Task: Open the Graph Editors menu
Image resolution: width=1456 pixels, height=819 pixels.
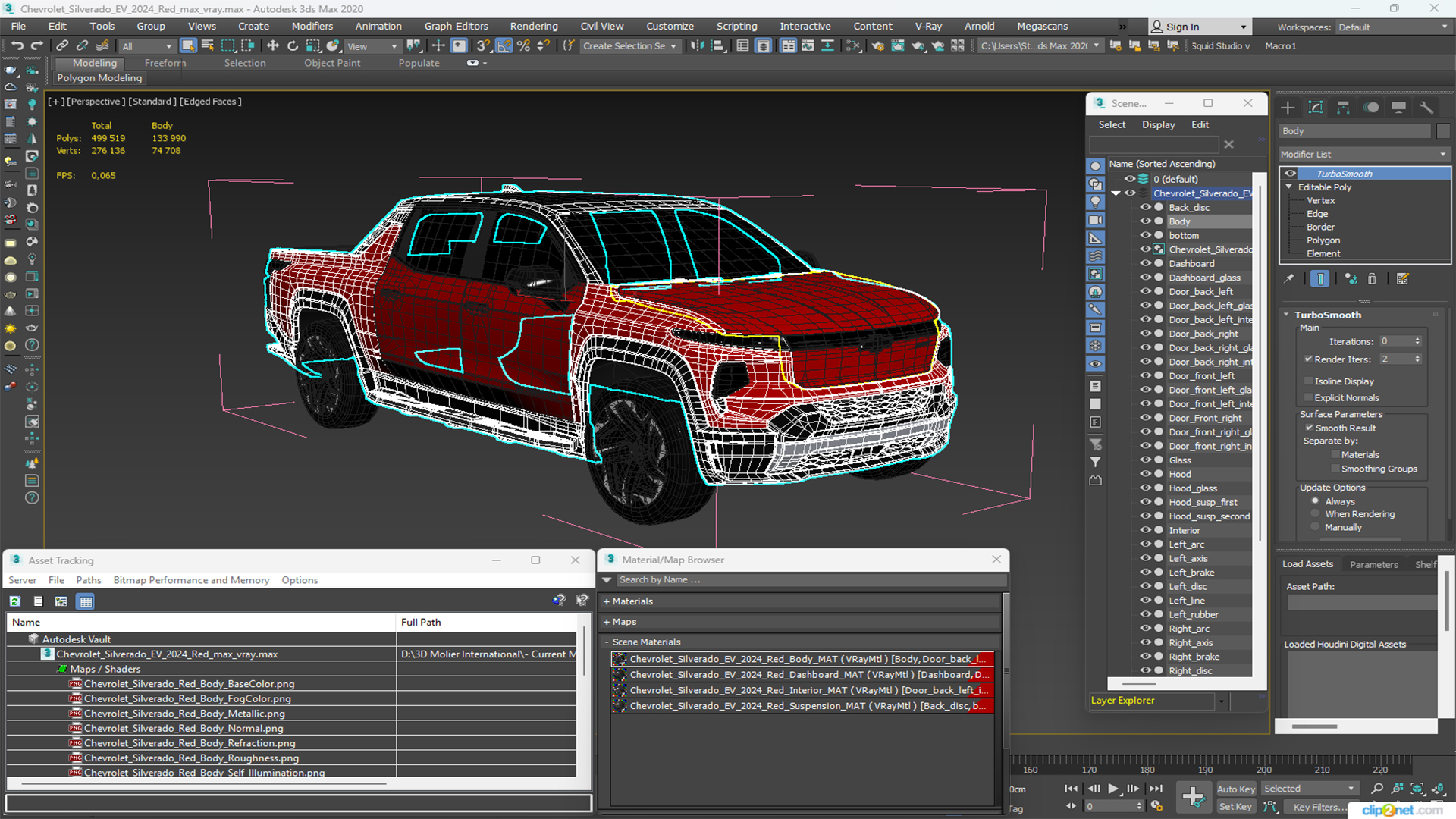Action: click(x=456, y=26)
